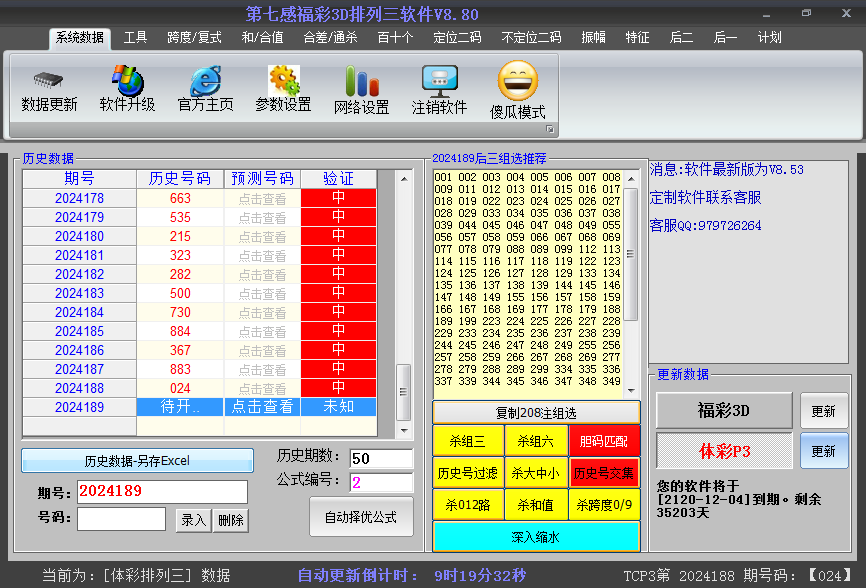Screen dimensions: 866x588
Task: Open the 工具 tab
Action: (x=135, y=38)
